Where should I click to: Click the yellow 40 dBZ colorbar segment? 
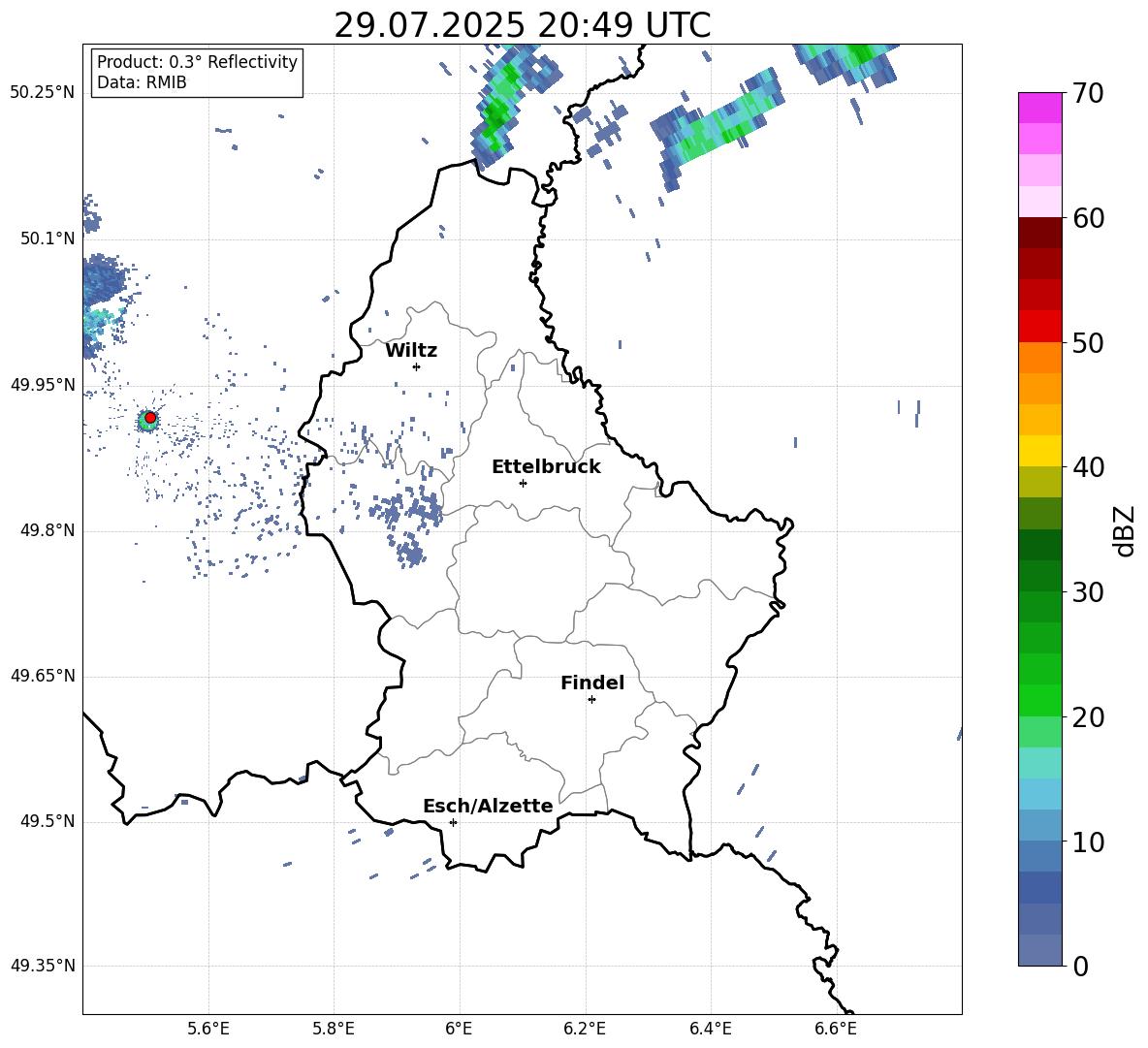tap(1039, 451)
